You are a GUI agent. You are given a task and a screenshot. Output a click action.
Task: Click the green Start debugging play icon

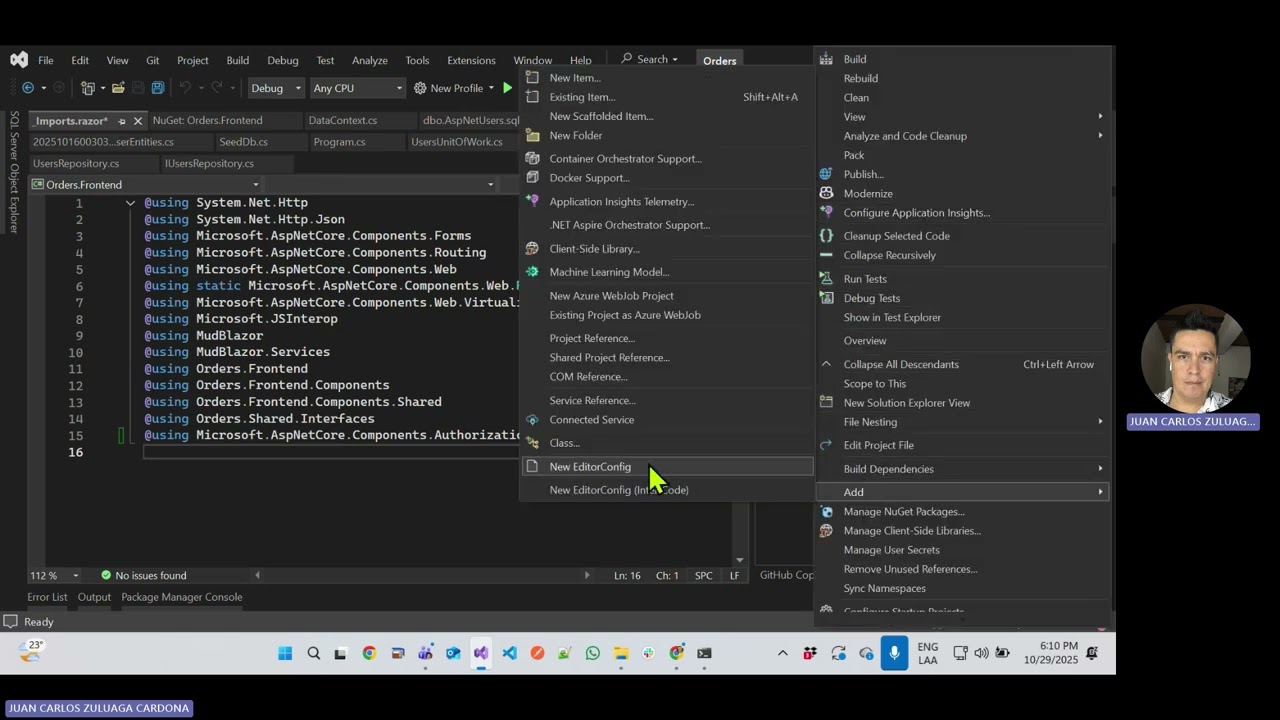508,88
